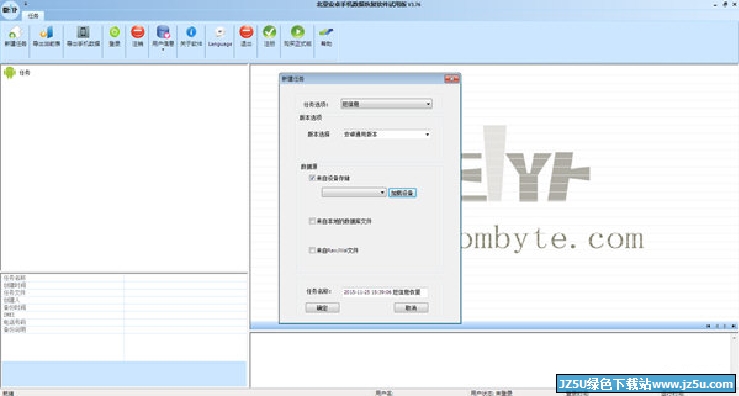Click the first red minus logout icon
This screenshot has height=396, width=739.
[138, 32]
